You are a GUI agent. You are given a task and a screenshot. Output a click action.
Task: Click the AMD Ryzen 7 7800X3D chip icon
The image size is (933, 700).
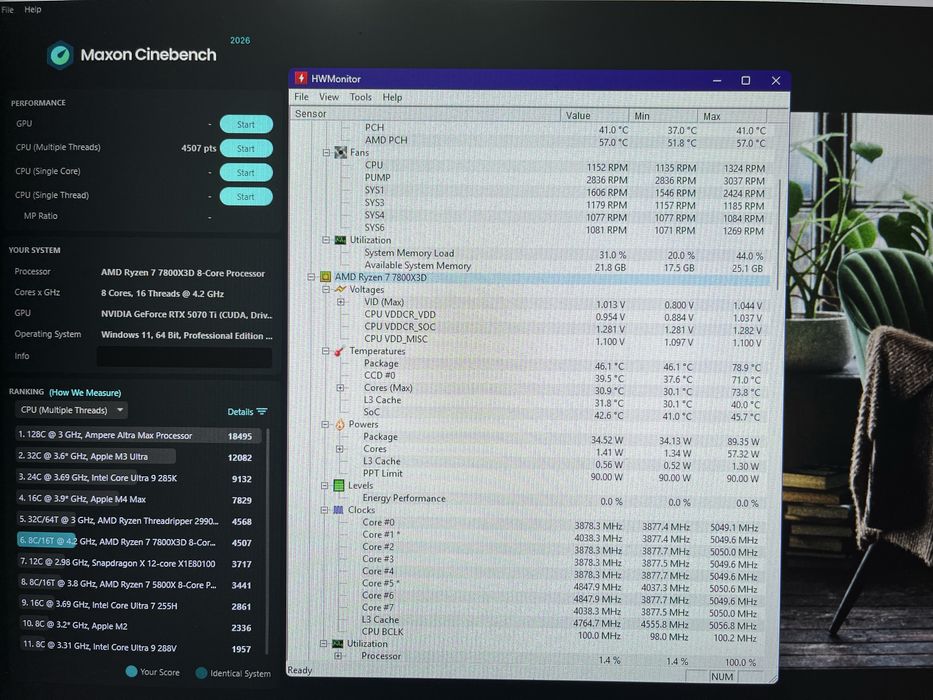tap(325, 277)
